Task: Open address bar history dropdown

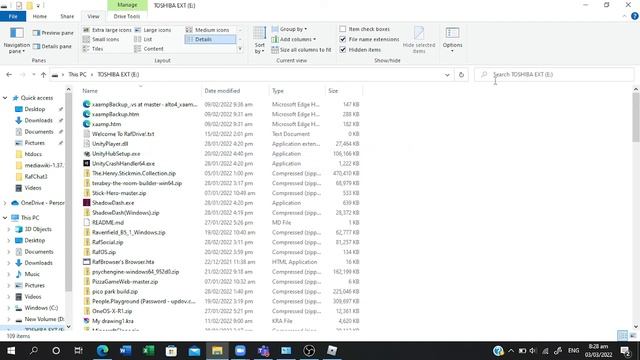Action: (x=447, y=75)
